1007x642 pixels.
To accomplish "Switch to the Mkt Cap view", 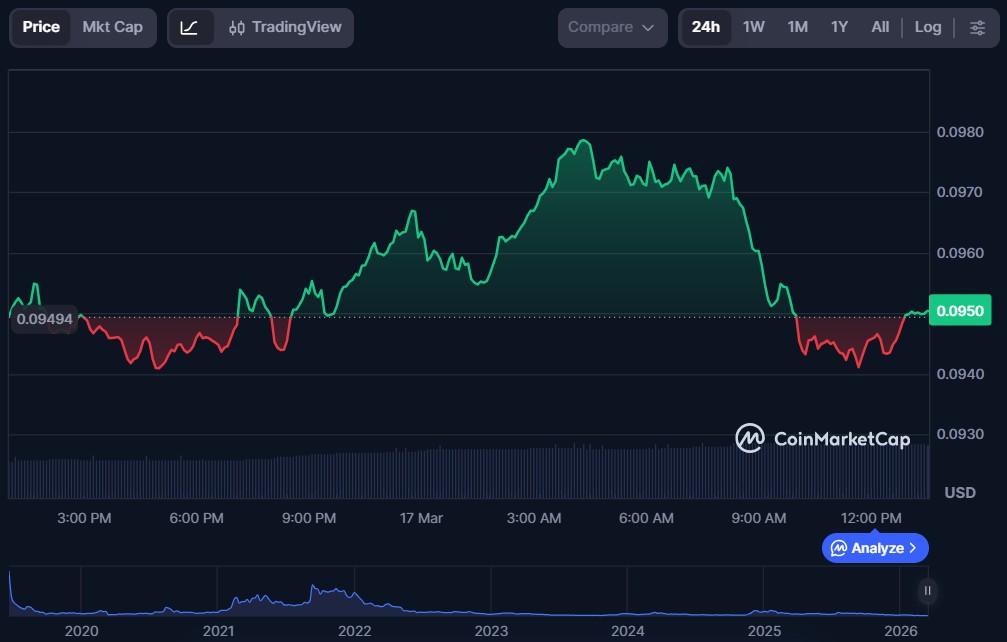I will click(x=112, y=27).
